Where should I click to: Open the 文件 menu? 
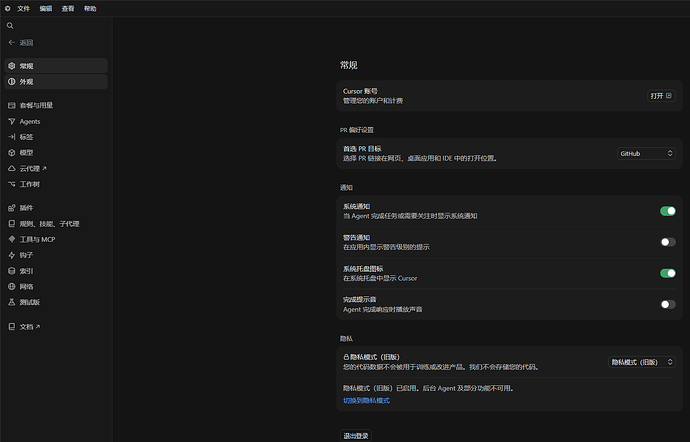tap(23, 8)
